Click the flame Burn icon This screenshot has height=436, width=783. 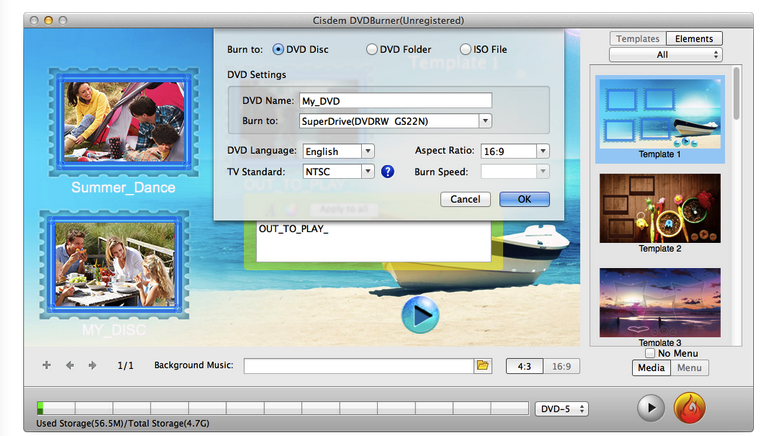(x=689, y=408)
